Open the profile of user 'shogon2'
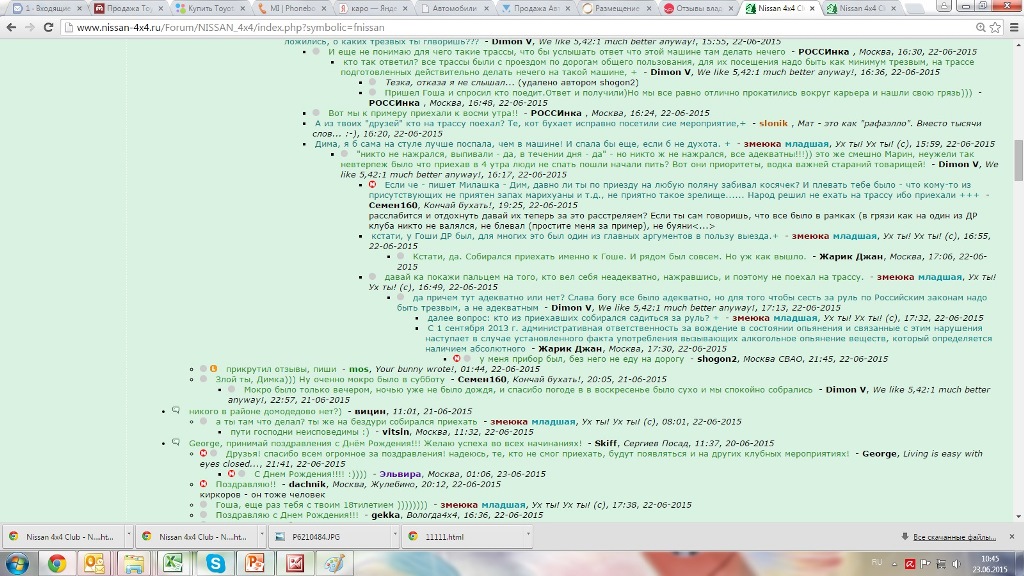Image resolution: width=1024 pixels, height=576 pixels. click(717, 359)
